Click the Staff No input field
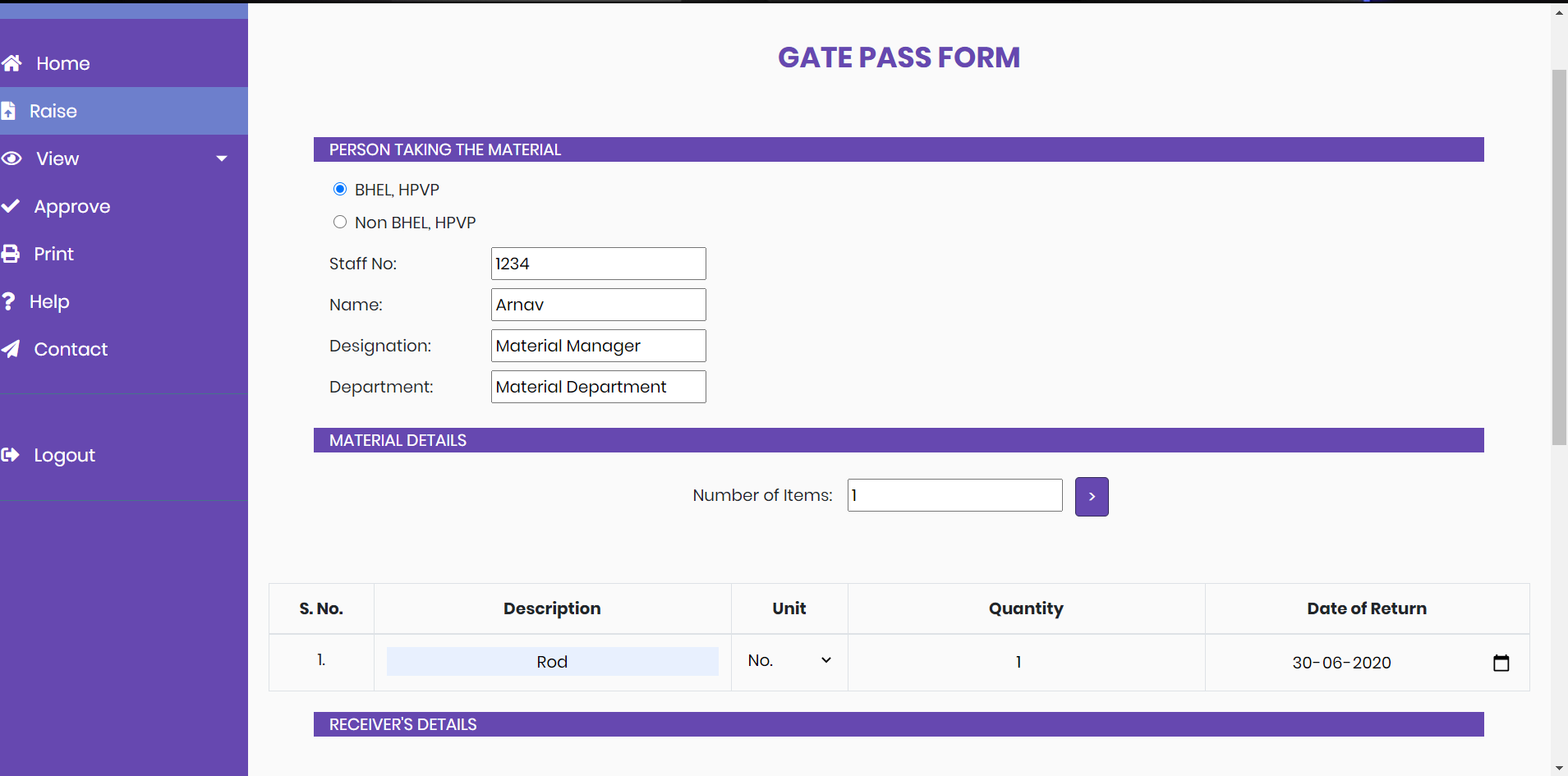The width and height of the screenshot is (1568, 776). [x=597, y=263]
